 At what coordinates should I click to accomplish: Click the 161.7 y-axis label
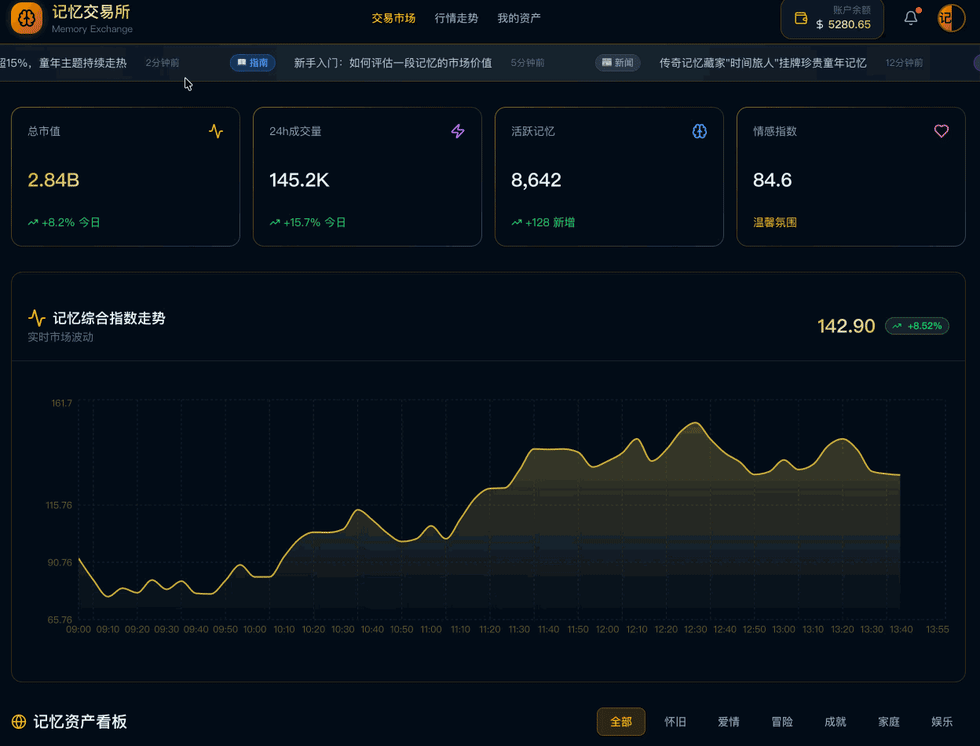tap(61, 403)
